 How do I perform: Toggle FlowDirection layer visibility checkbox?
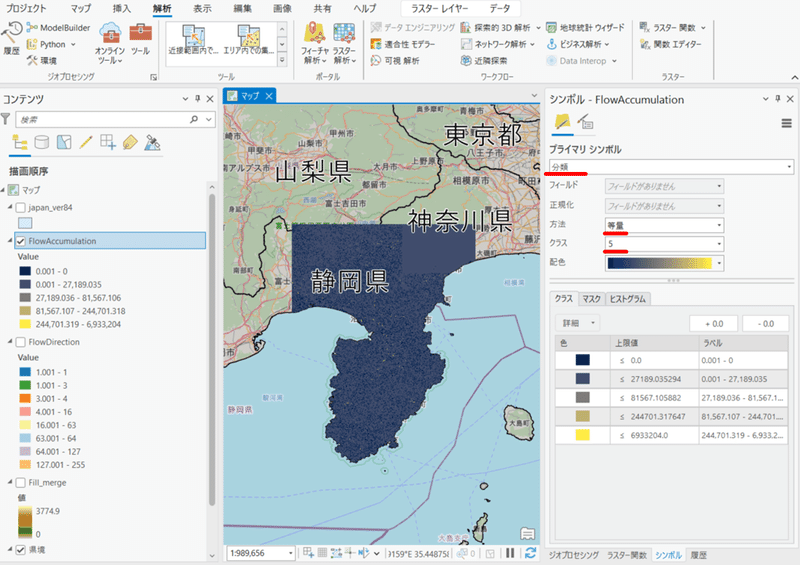20,342
